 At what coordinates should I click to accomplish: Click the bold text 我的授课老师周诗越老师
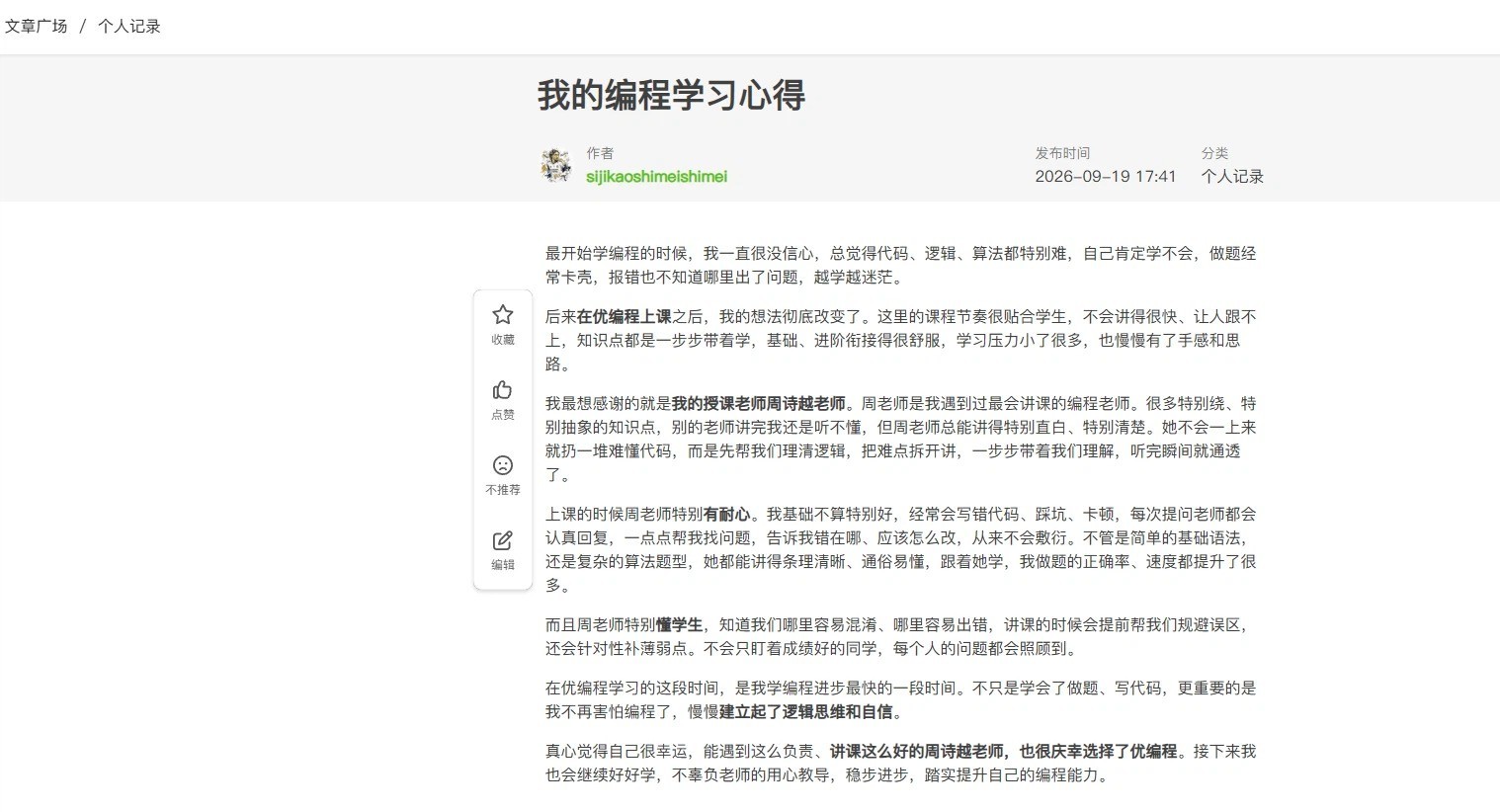click(759, 404)
